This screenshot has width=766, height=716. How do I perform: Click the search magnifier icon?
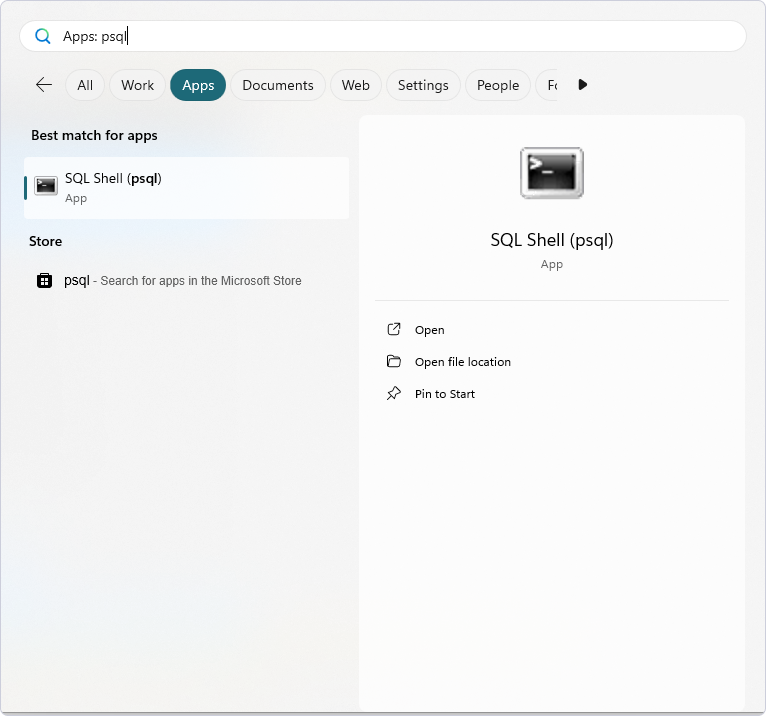(43, 36)
